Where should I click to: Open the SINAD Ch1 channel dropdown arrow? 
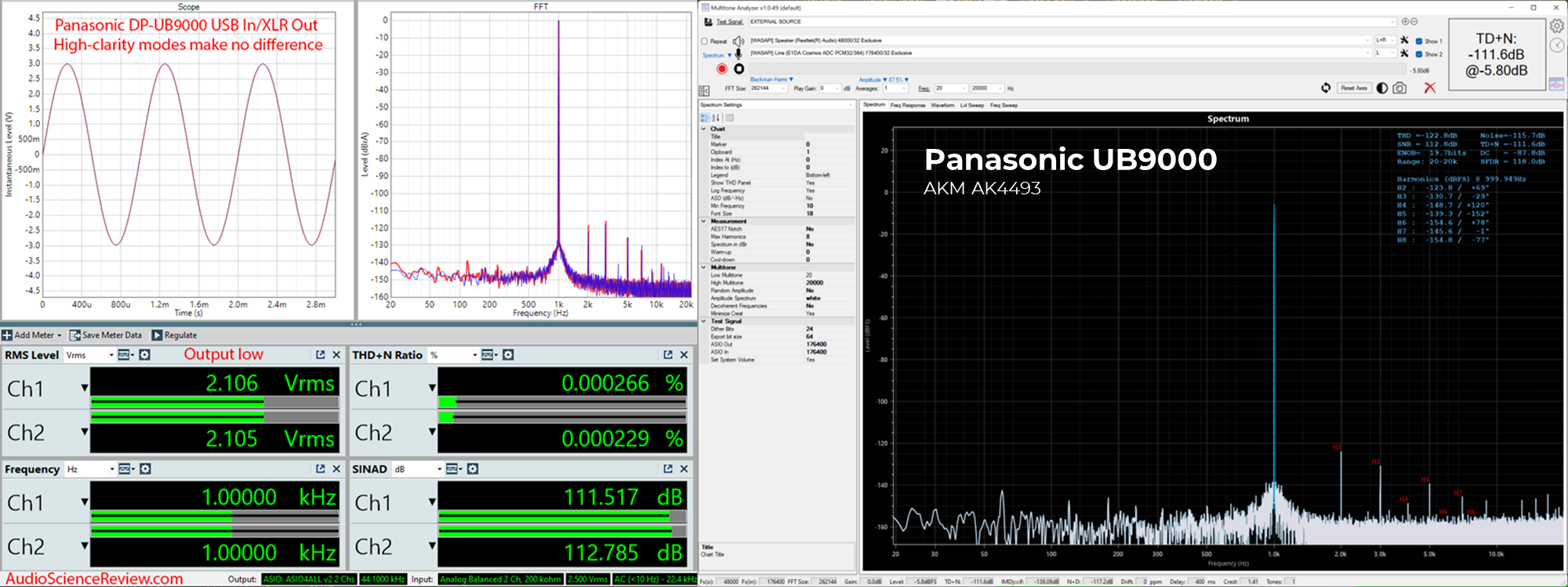tap(432, 502)
